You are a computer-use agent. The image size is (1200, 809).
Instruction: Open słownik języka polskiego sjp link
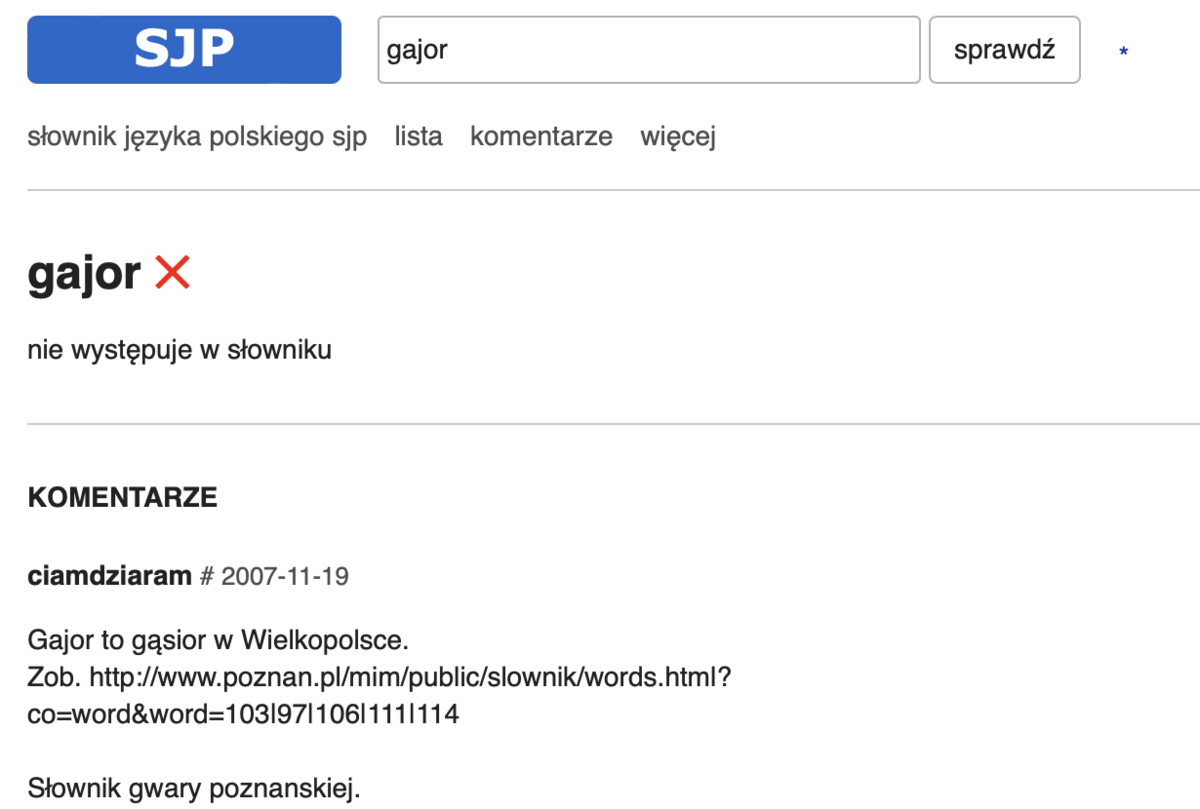click(197, 136)
